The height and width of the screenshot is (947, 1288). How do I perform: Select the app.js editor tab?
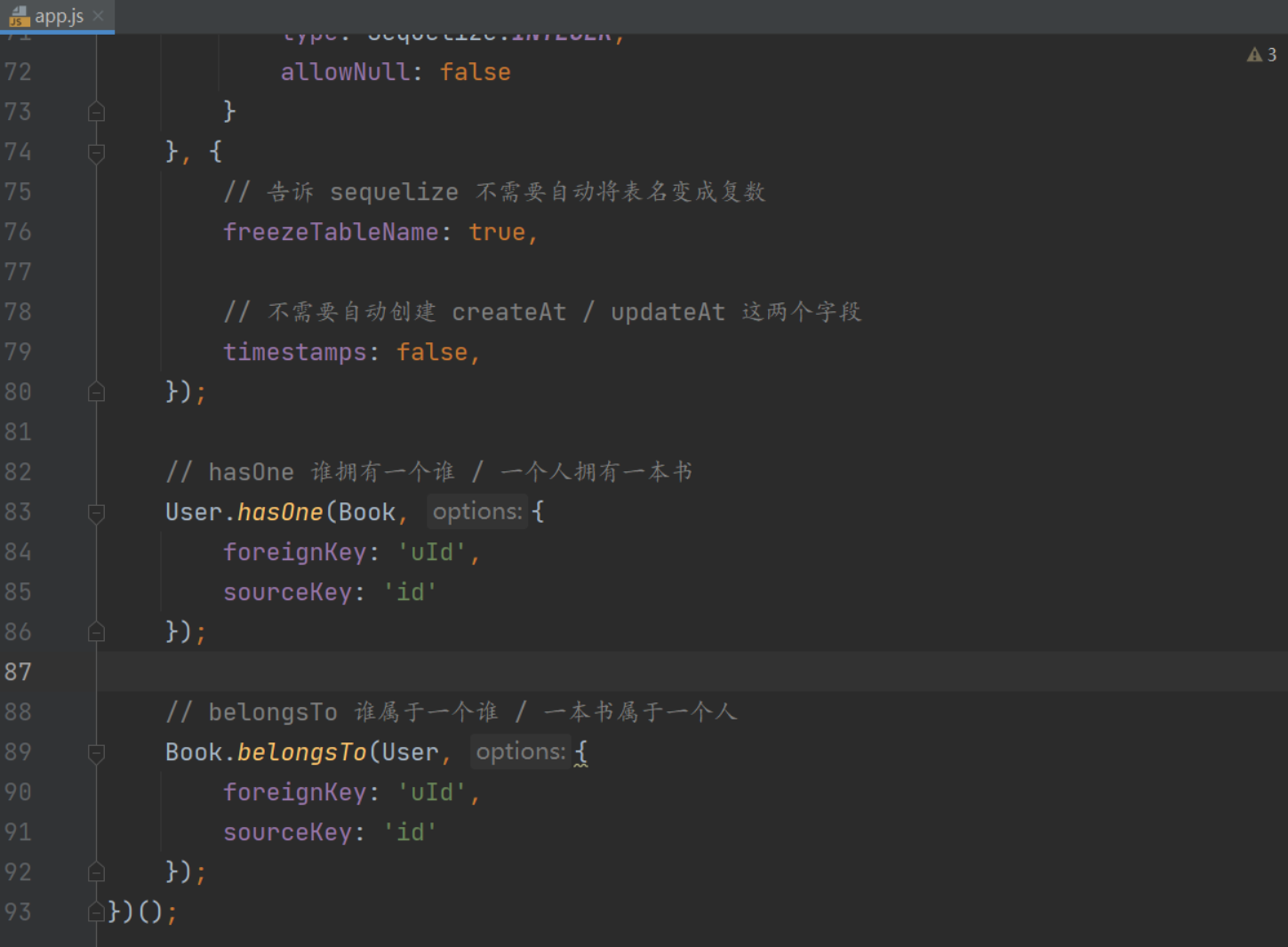click(x=58, y=16)
